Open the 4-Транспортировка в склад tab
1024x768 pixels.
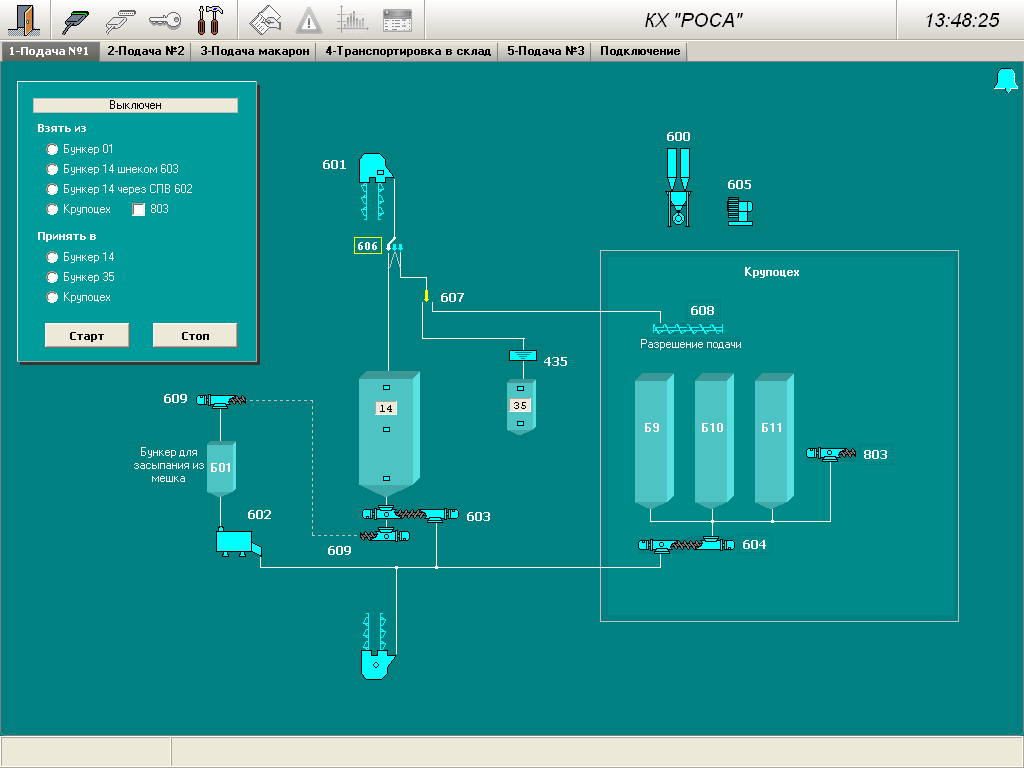408,51
